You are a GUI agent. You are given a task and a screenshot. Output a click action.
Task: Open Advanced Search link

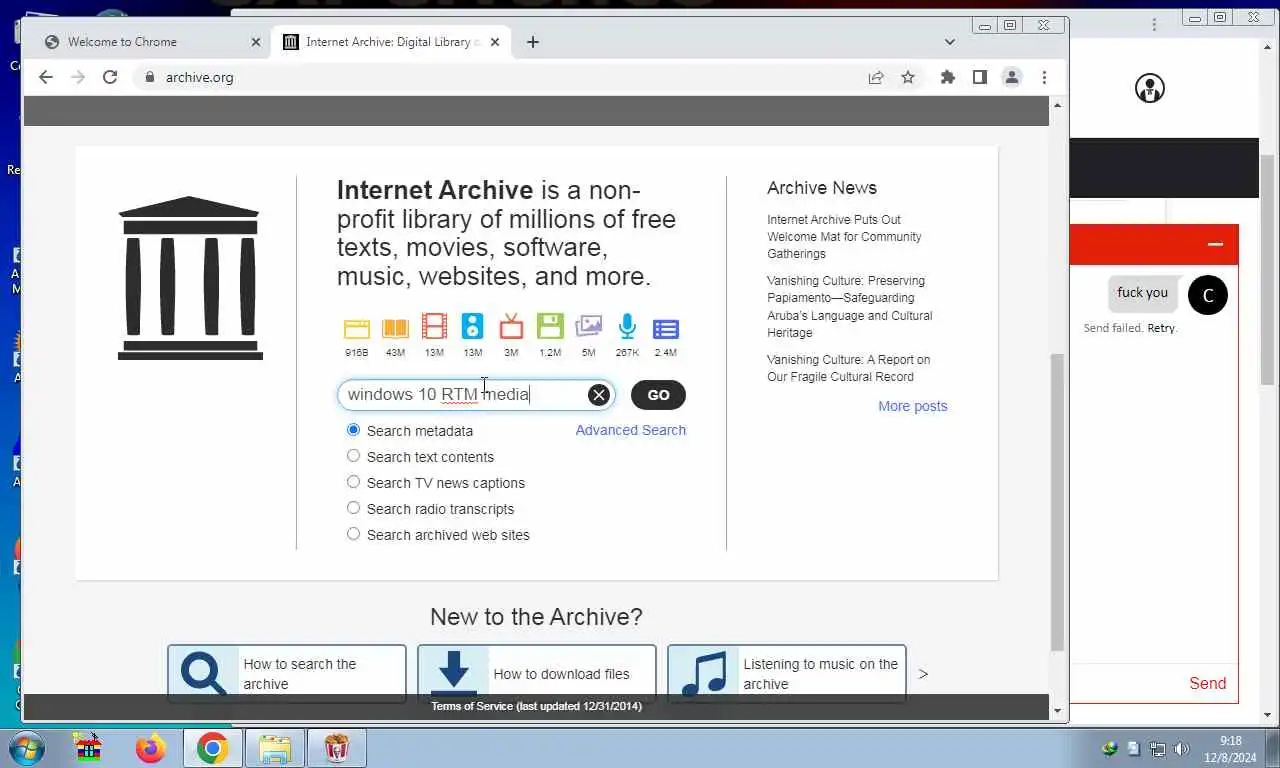[631, 430]
